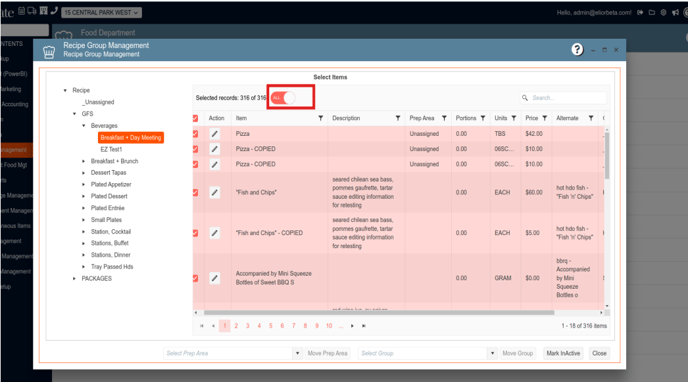Click the phone icon in top bar
This screenshot has width=688, height=382.
click(54, 11)
